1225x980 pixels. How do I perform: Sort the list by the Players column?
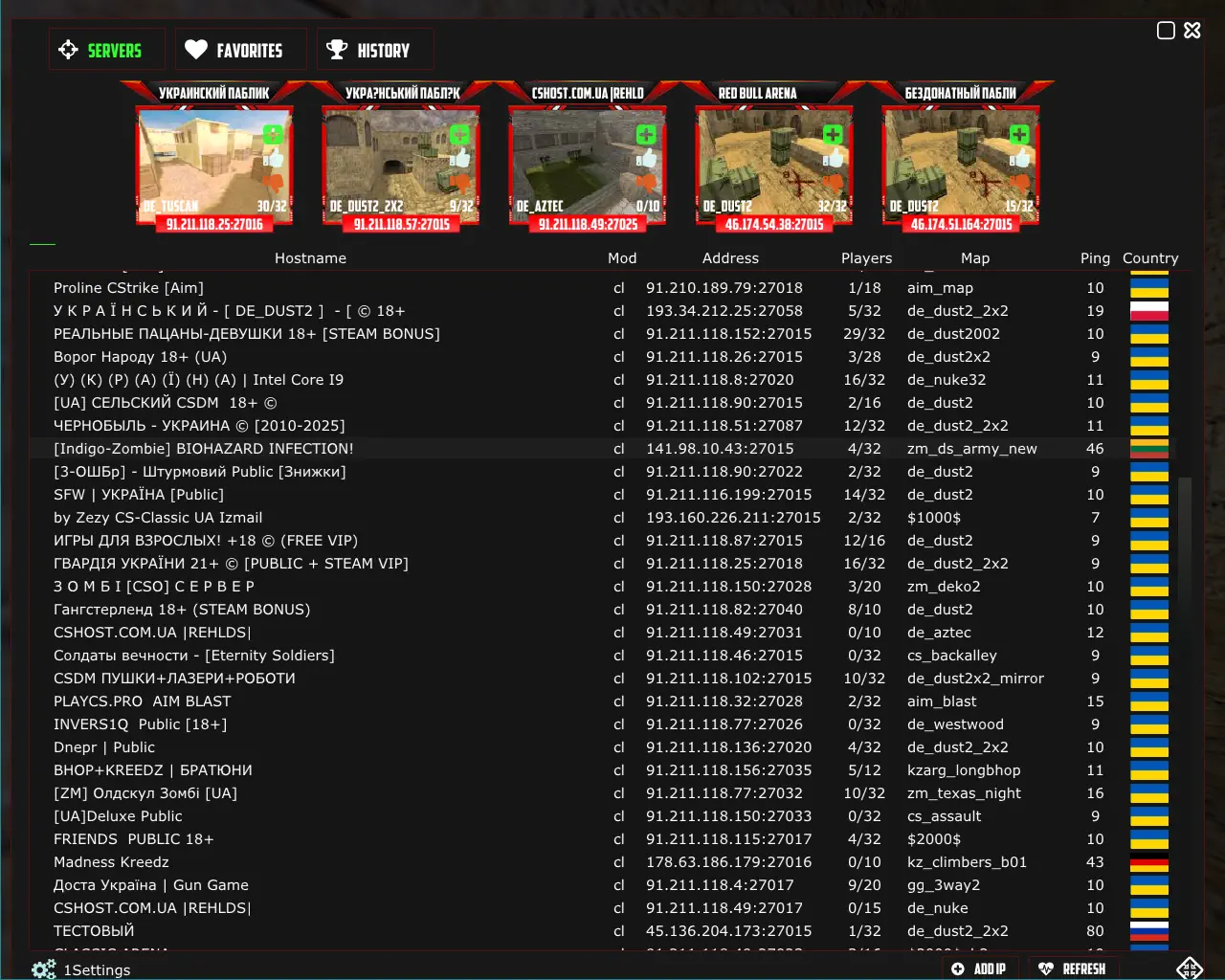(x=866, y=258)
